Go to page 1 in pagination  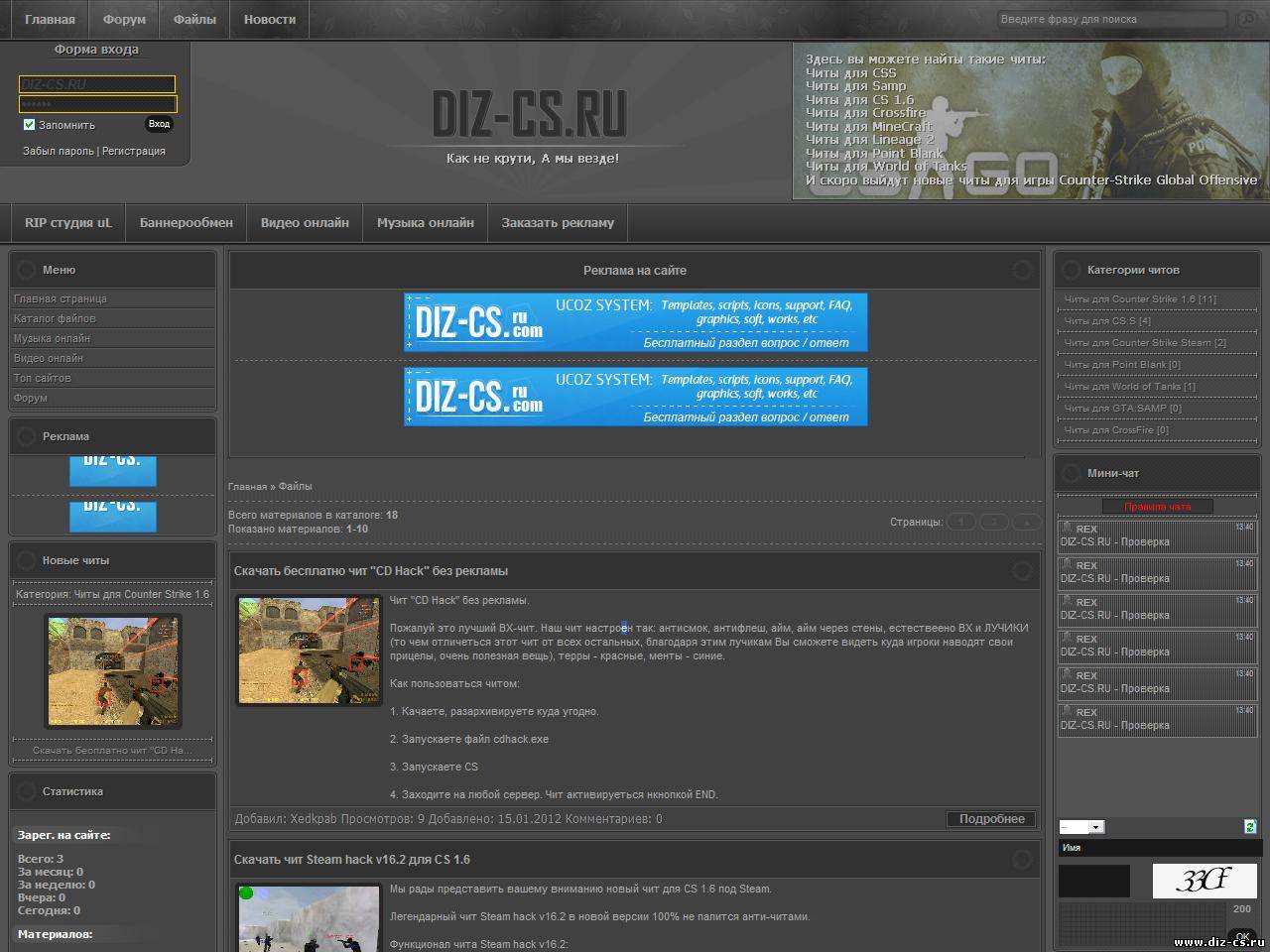pos(960,522)
